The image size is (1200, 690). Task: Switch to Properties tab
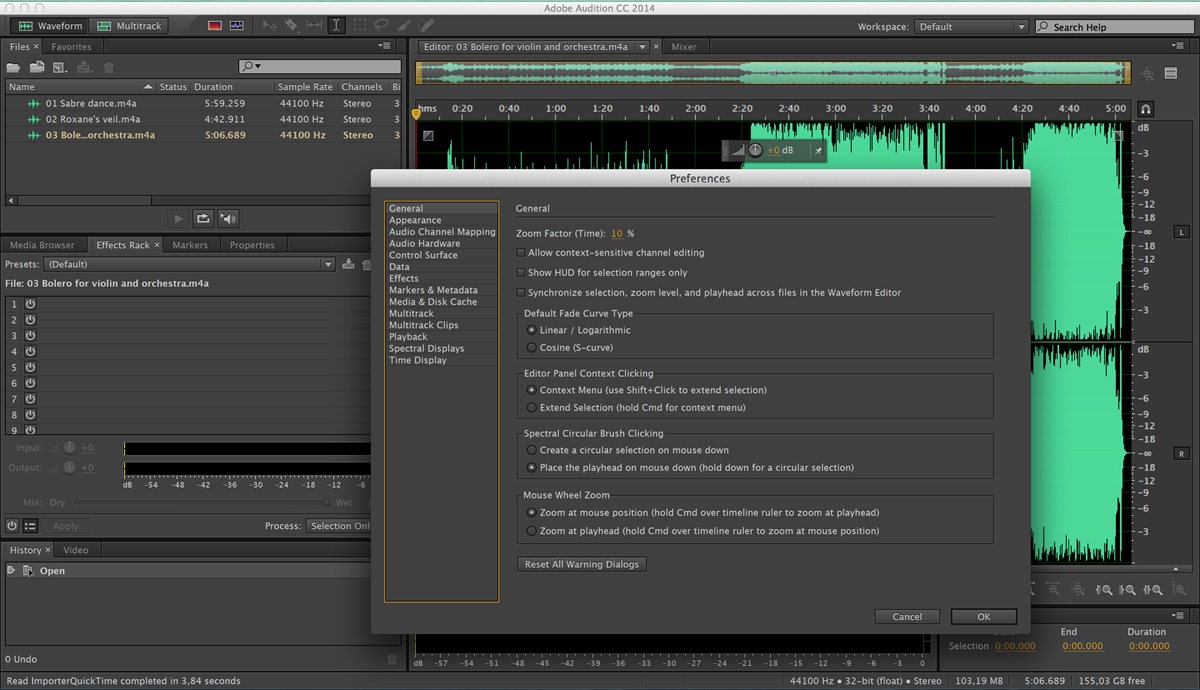point(252,245)
